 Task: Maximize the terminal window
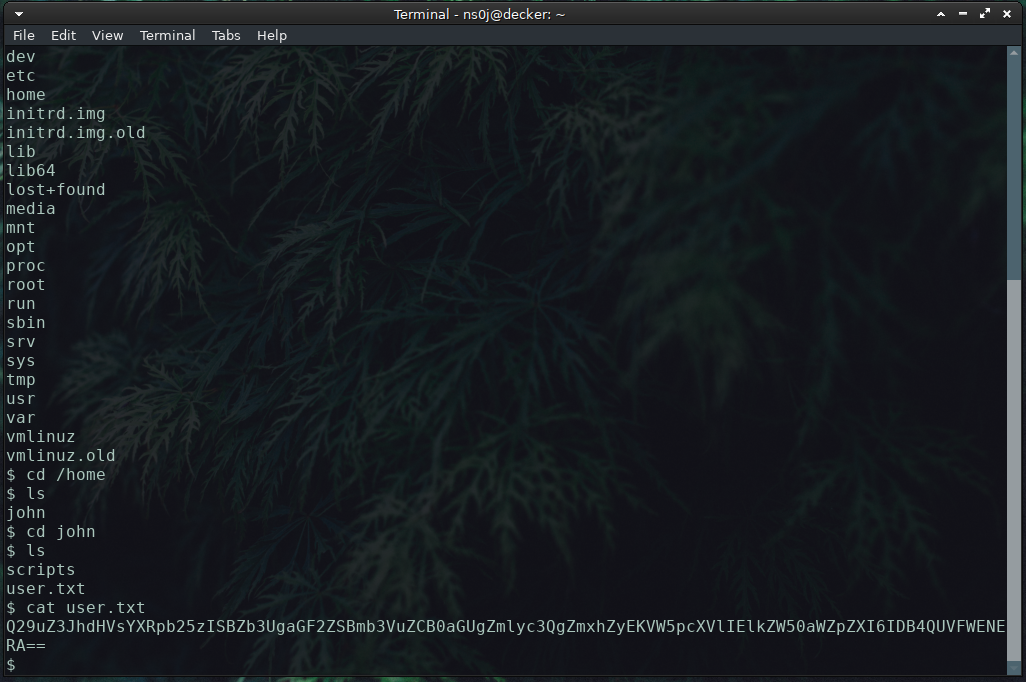pos(985,14)
